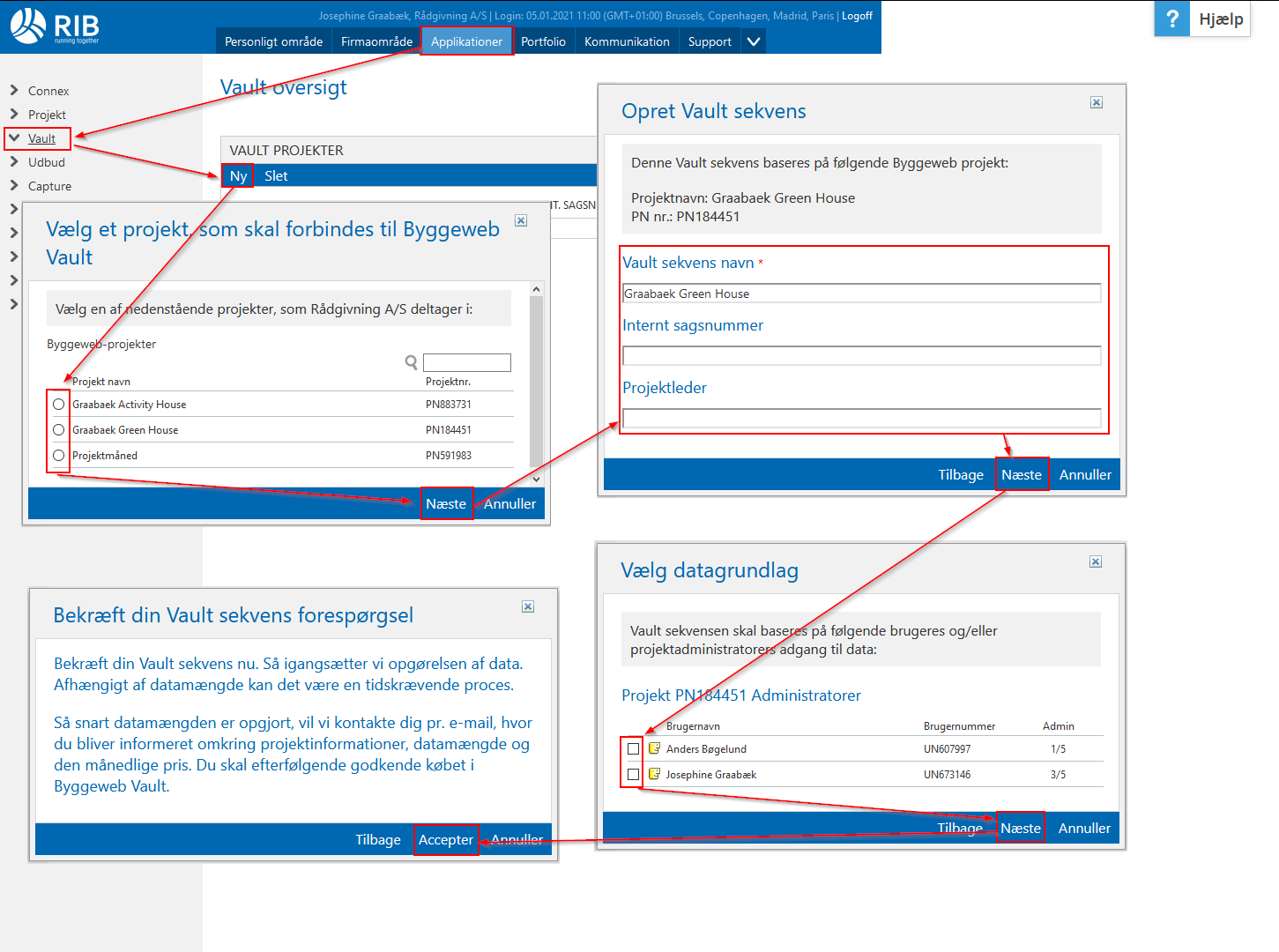Click the Internt sagsnummer input field
The height and width of the screenshot is (952, 1279).
point(861,355)
